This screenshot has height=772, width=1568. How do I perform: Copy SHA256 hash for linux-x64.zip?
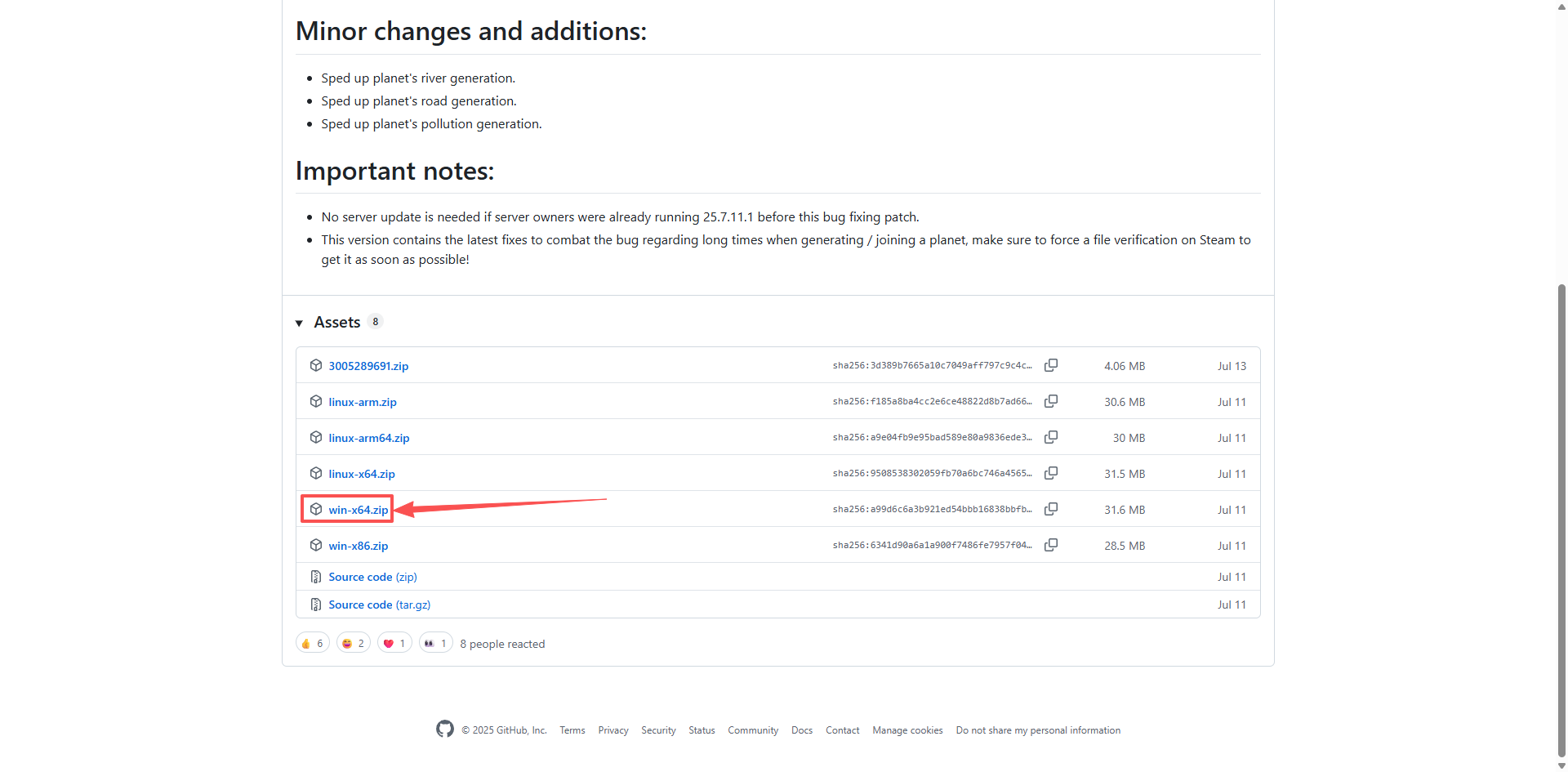coord(1051,473)
